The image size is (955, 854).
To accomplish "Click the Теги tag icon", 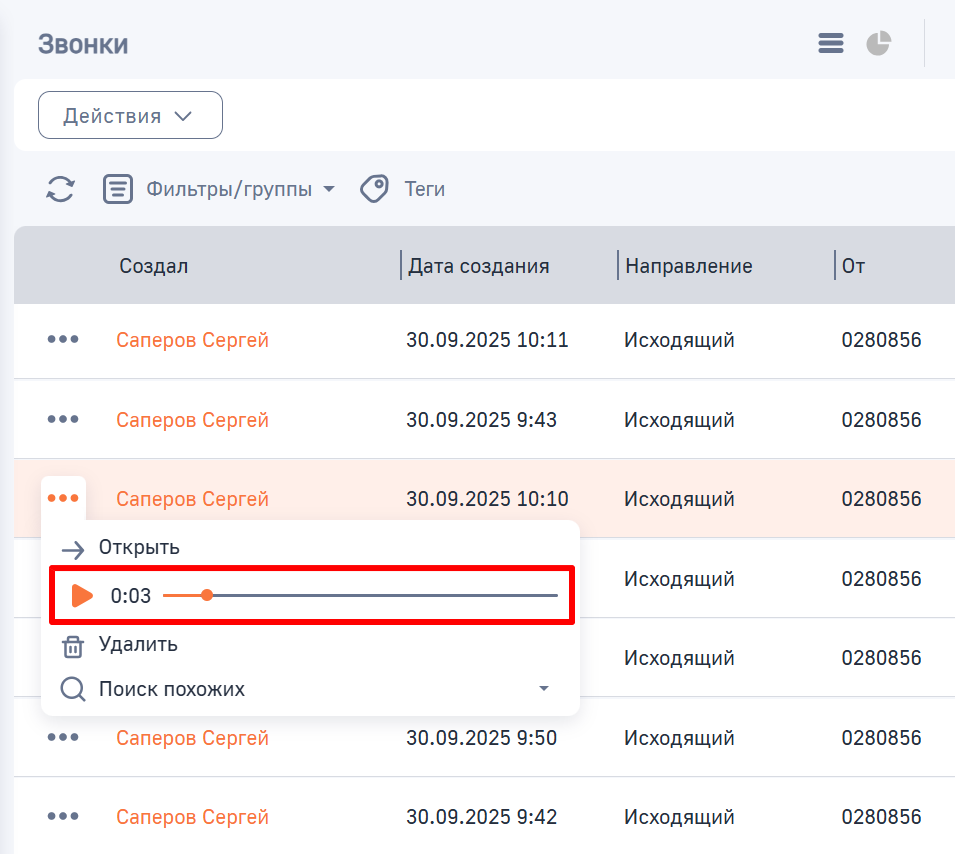I will point(374,188).
